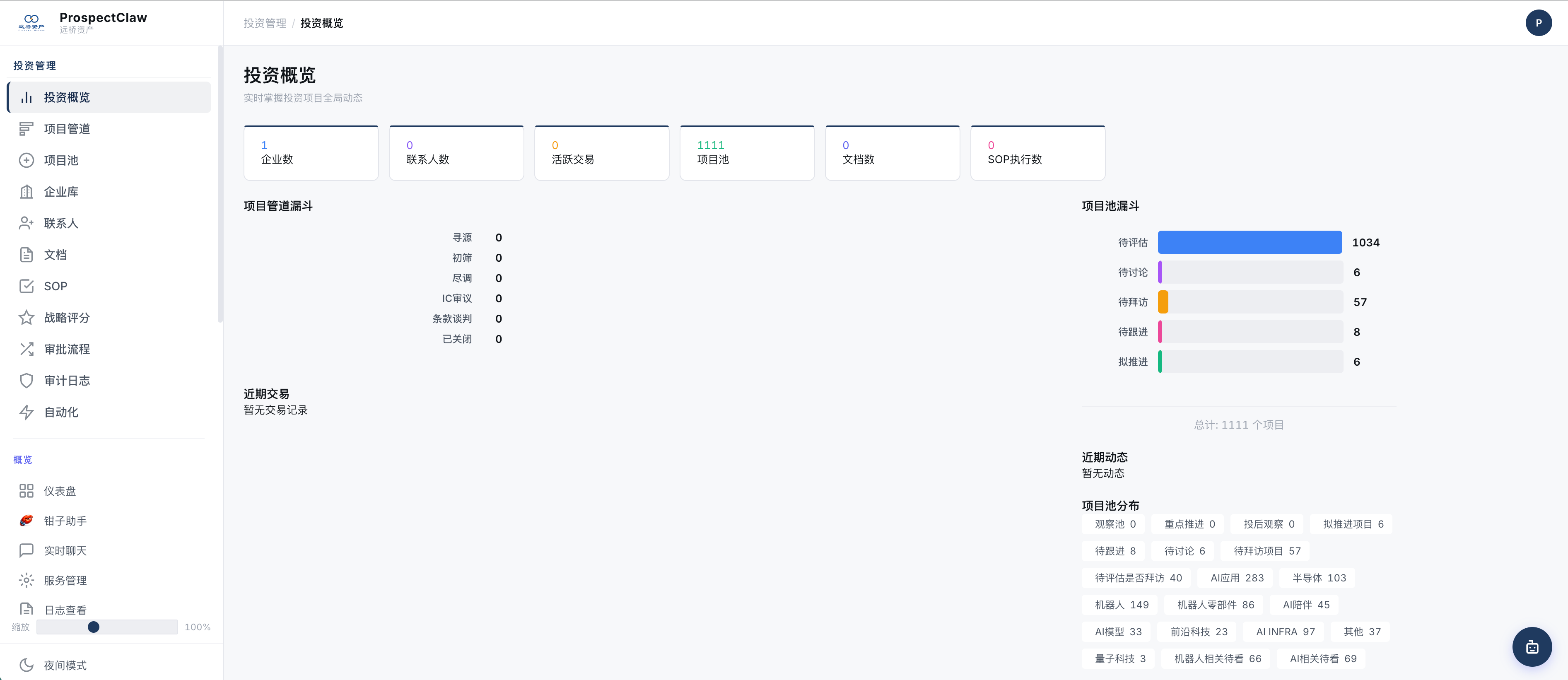1568x680 pixels.
Task: Select the 投资概览 sidebar entry
Action: click(68, 97)
